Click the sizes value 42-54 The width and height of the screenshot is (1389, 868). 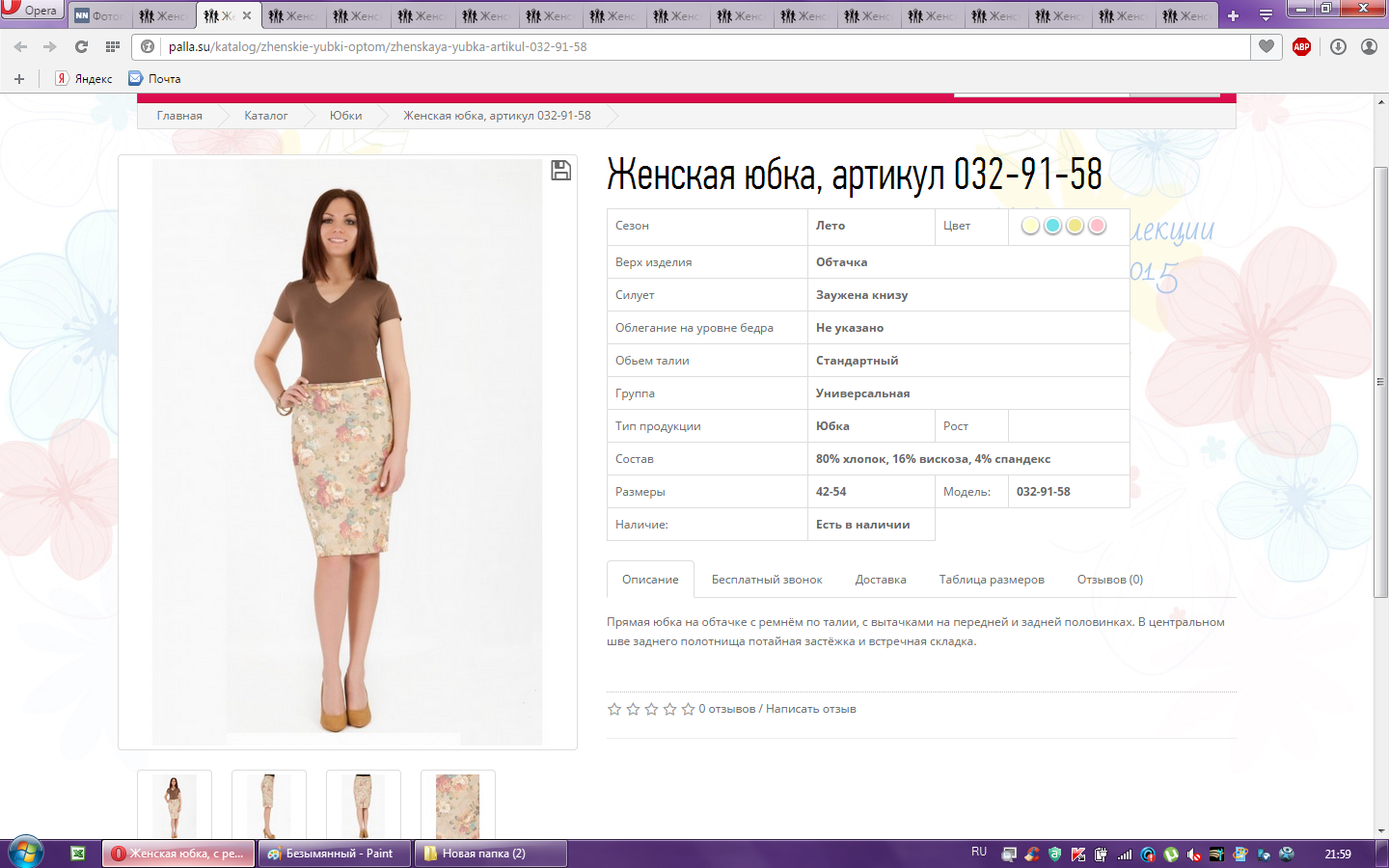[831, 492]
